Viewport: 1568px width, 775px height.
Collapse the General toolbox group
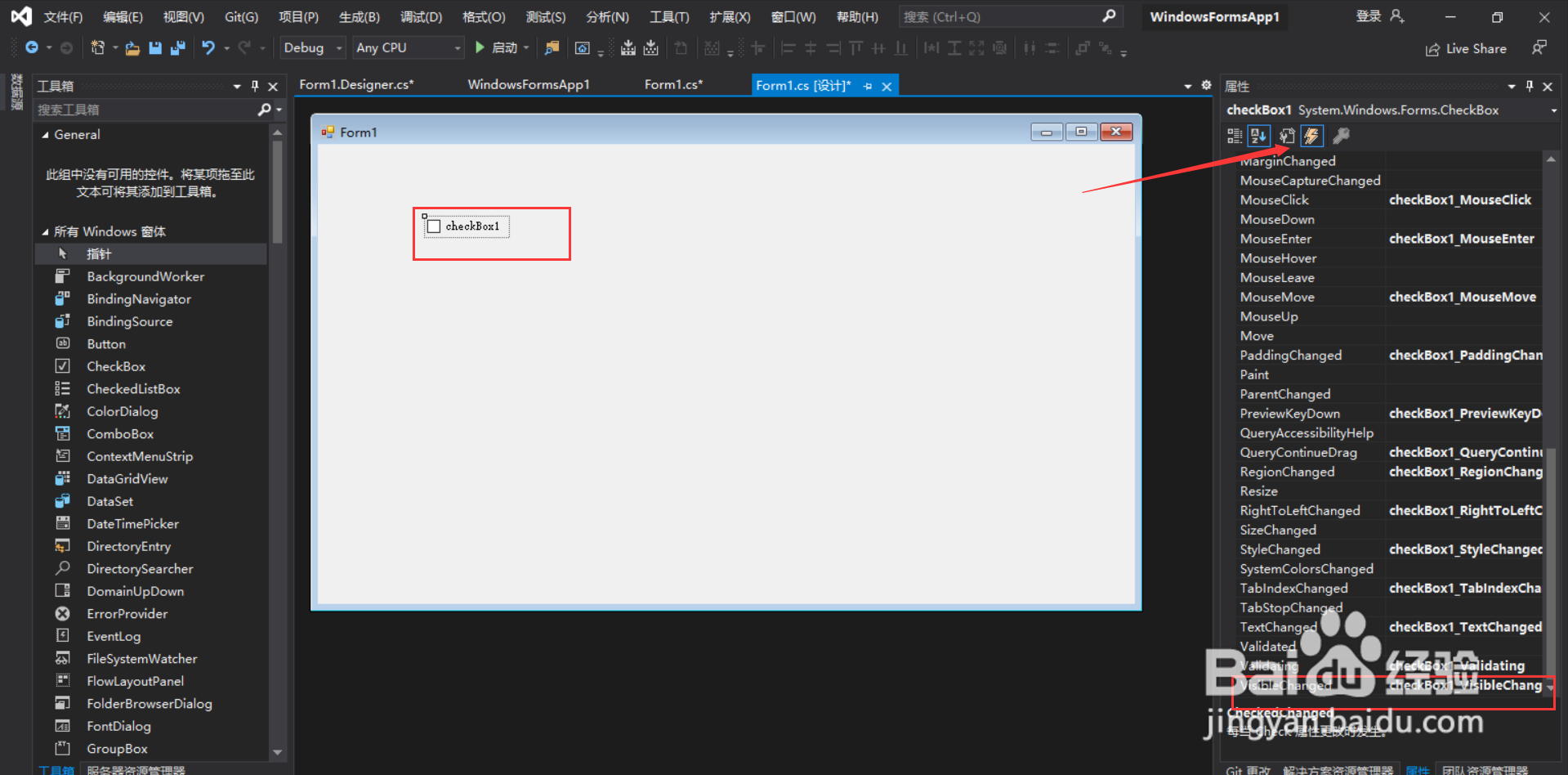tap(45, 135)
